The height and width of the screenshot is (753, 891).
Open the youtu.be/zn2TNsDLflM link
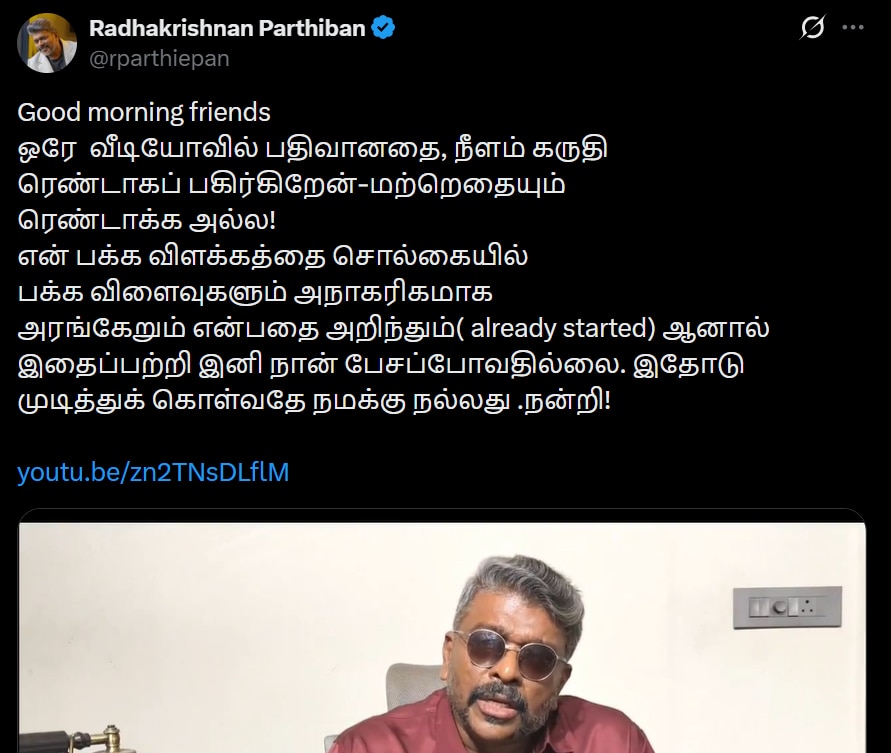click(x=153, y=472)
